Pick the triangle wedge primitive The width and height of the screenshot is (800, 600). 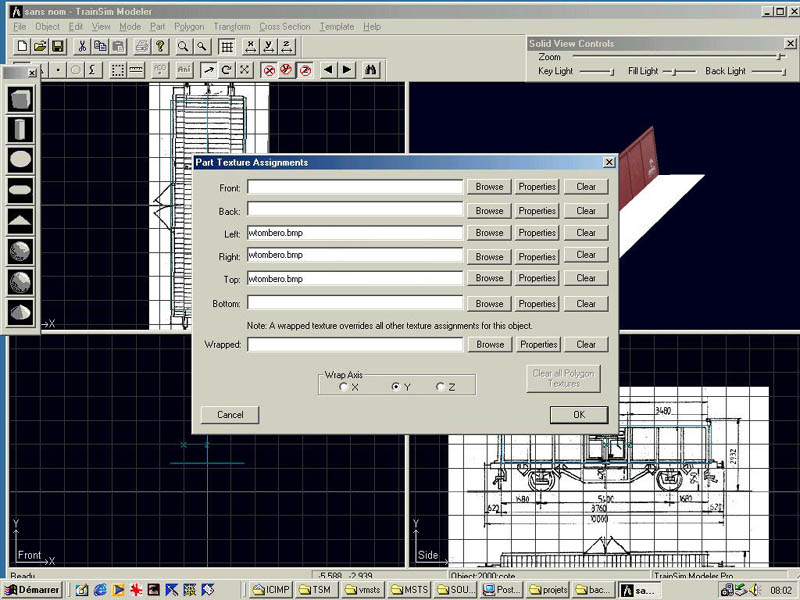[x=20, y=221]
